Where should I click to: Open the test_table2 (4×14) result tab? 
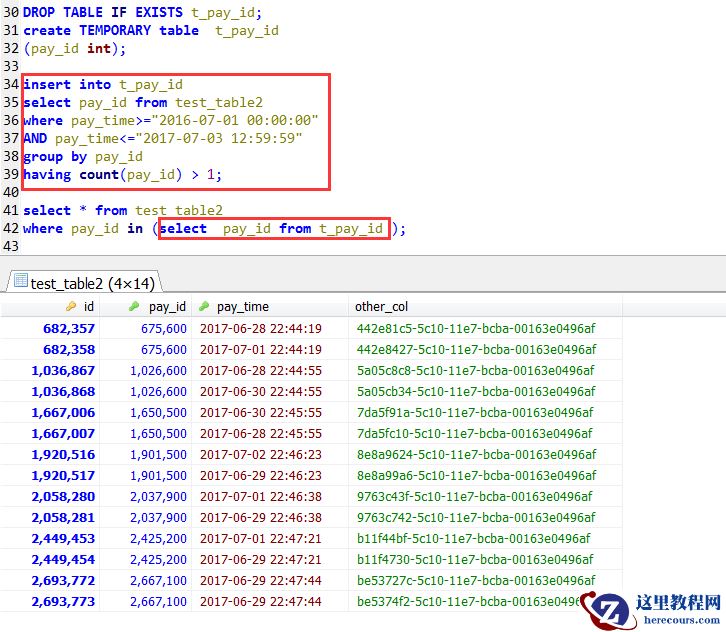[85, 282]
